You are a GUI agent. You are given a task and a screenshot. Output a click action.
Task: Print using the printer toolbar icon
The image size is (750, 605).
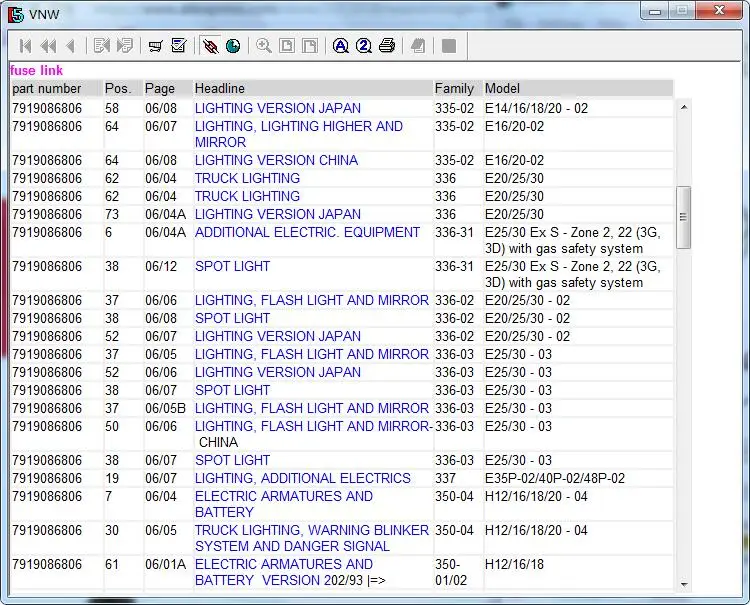click(387, 46)
